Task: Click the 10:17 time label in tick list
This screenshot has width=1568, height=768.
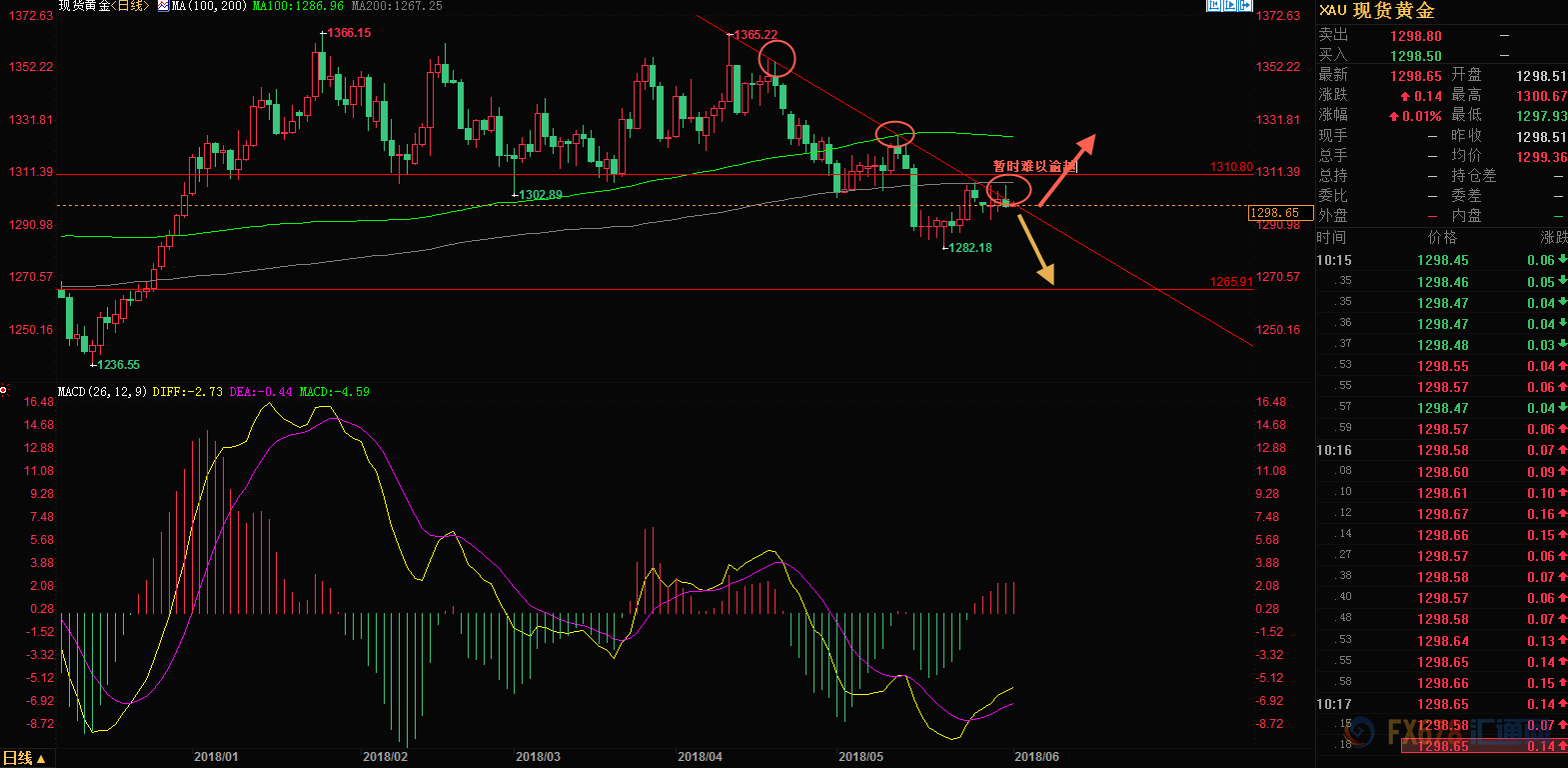Action: click(1333, 704)
